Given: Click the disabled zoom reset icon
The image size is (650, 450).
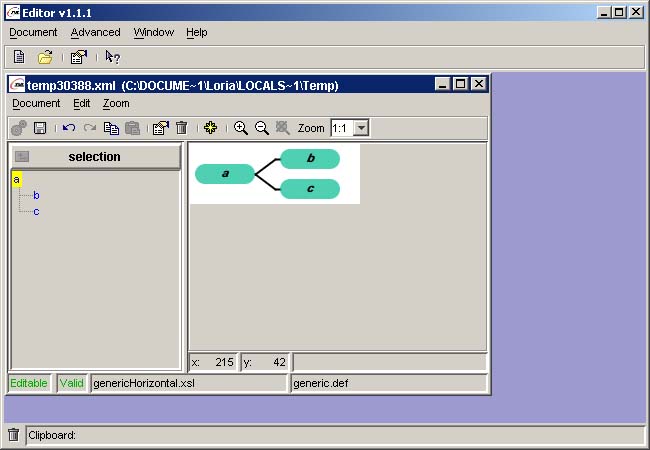Looking at the screenshot, I should point(283,128).
